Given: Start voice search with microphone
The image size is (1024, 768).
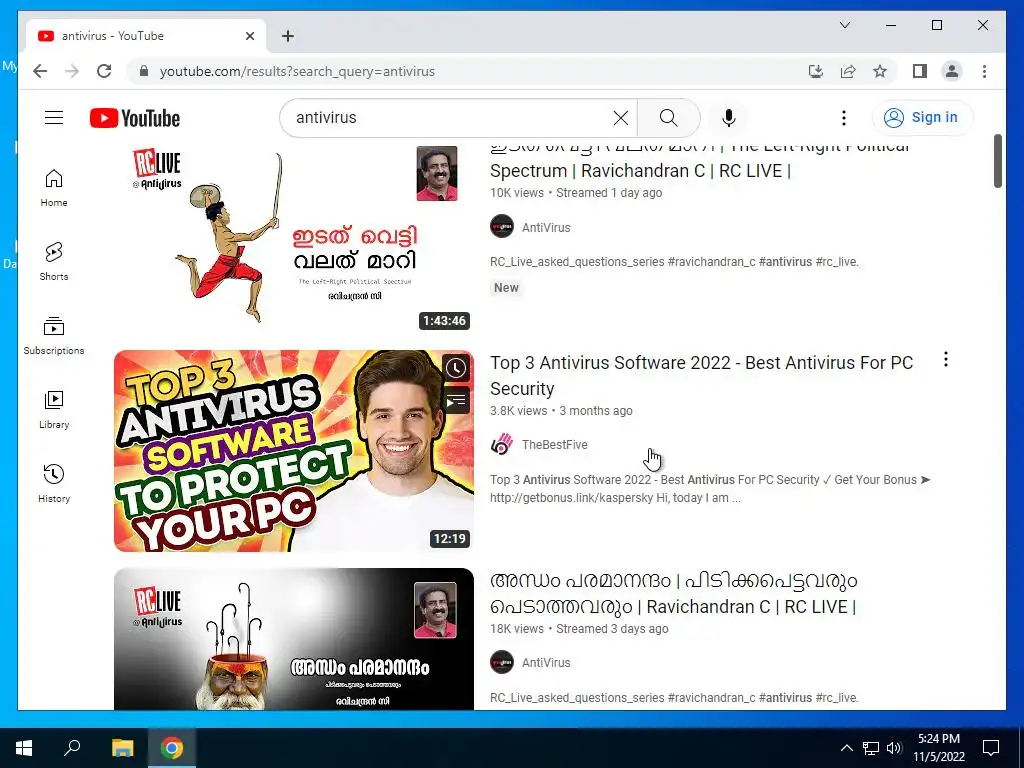Looking at the screenshot, I should coord(729,118).
